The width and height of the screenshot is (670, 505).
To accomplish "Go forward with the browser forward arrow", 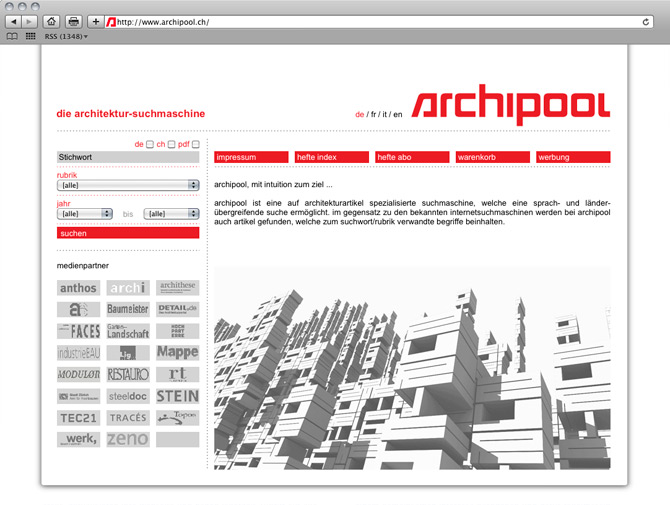I will pos(29,21).
